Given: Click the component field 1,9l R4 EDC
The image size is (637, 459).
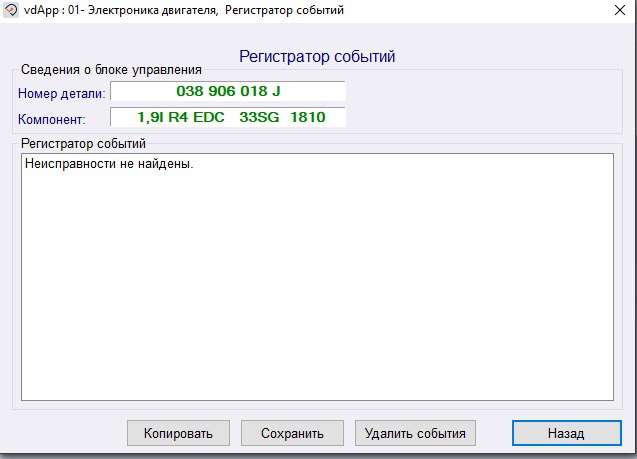Looking at the screenshot, I should [x=228, y=117].
